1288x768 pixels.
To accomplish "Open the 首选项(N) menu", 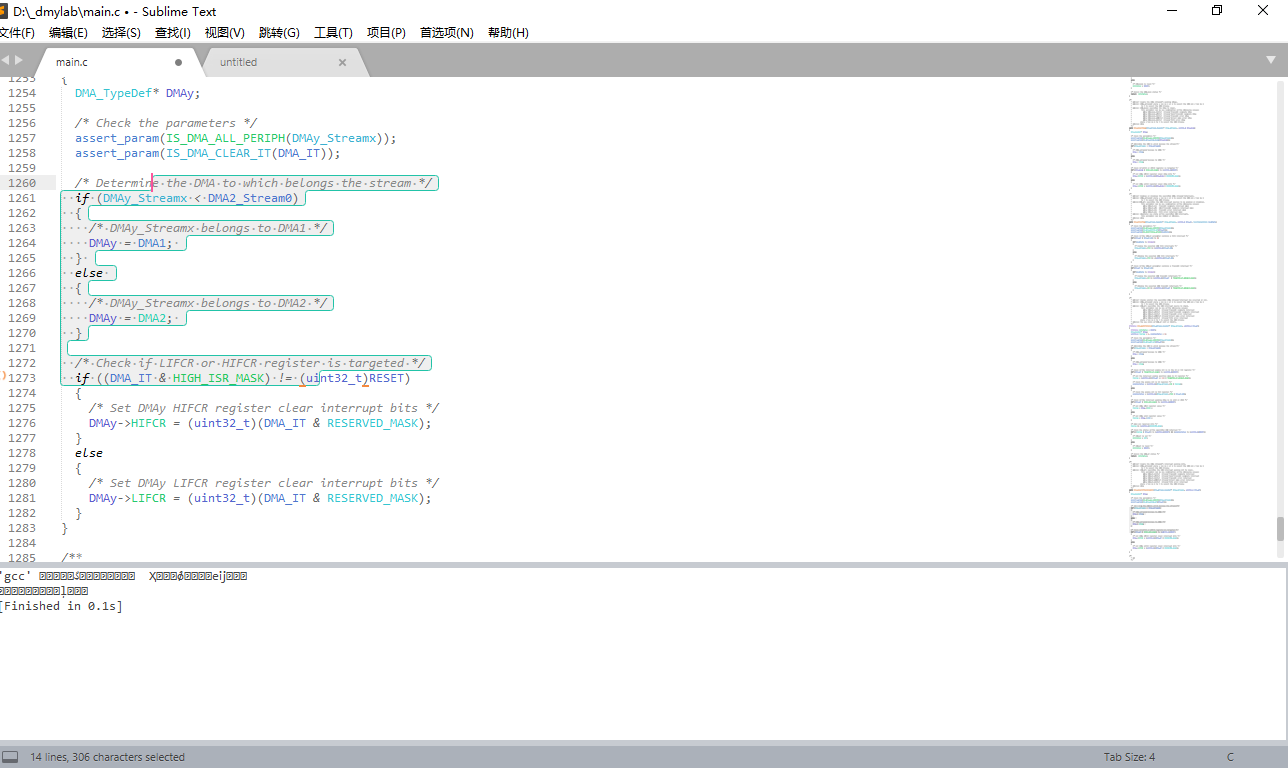I will pyautogui.click(x=446, y=32).
